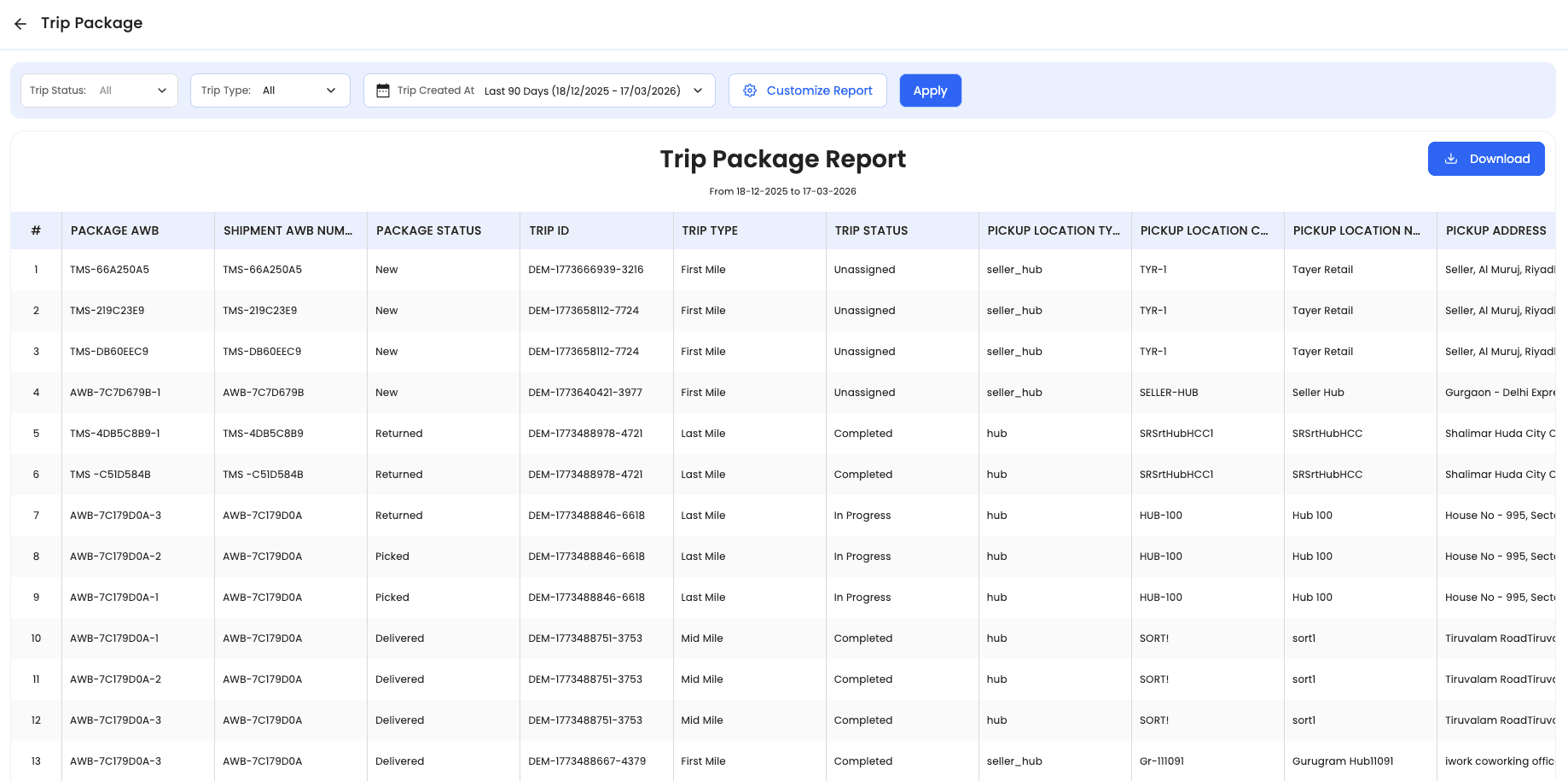Click the TRIP ID column header
Screen dimensions: 1568x781
click(549, 230)
